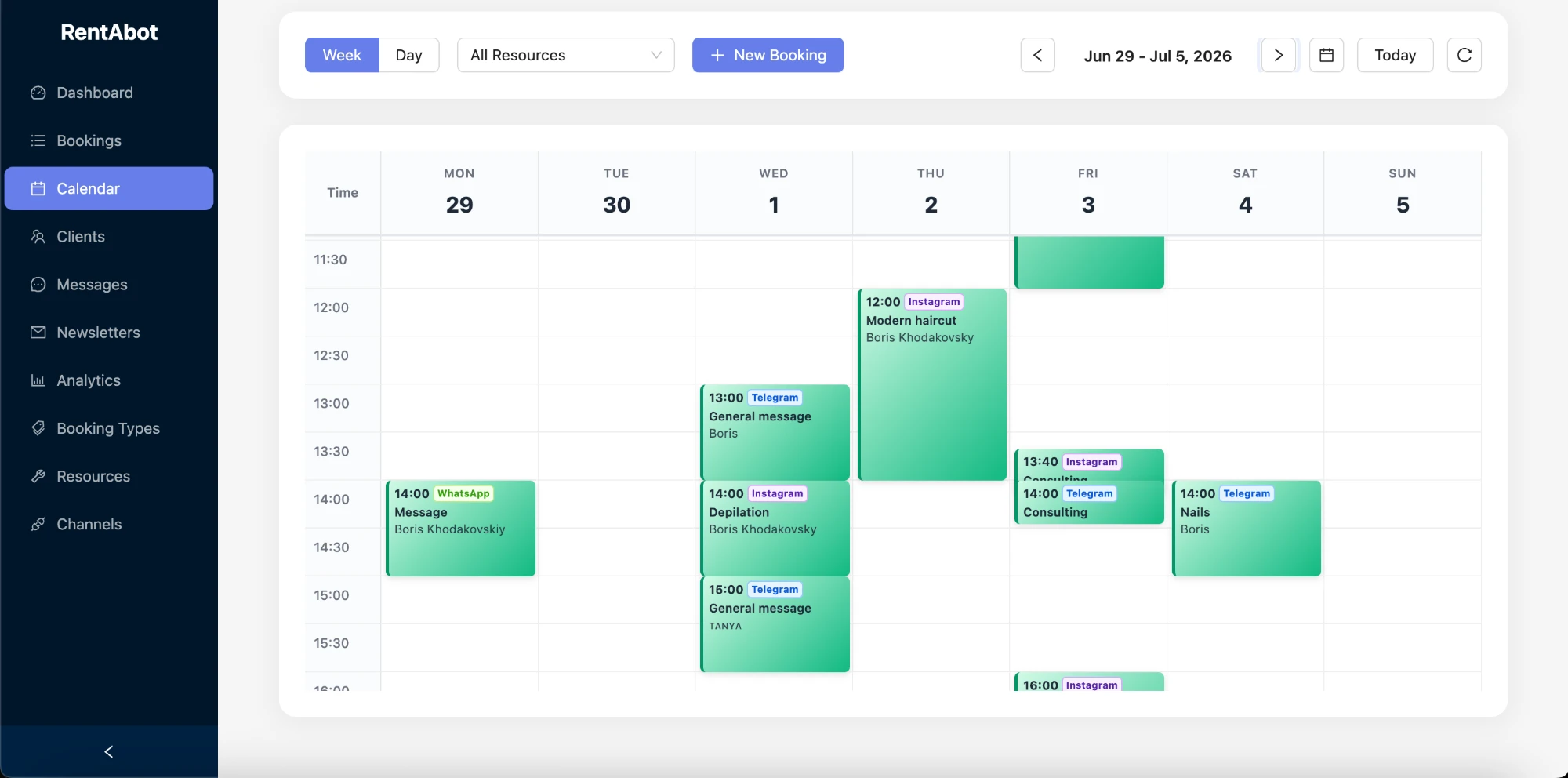Jump to Today
Viewport: 1568px width, 778px height.
point(1395,55)
